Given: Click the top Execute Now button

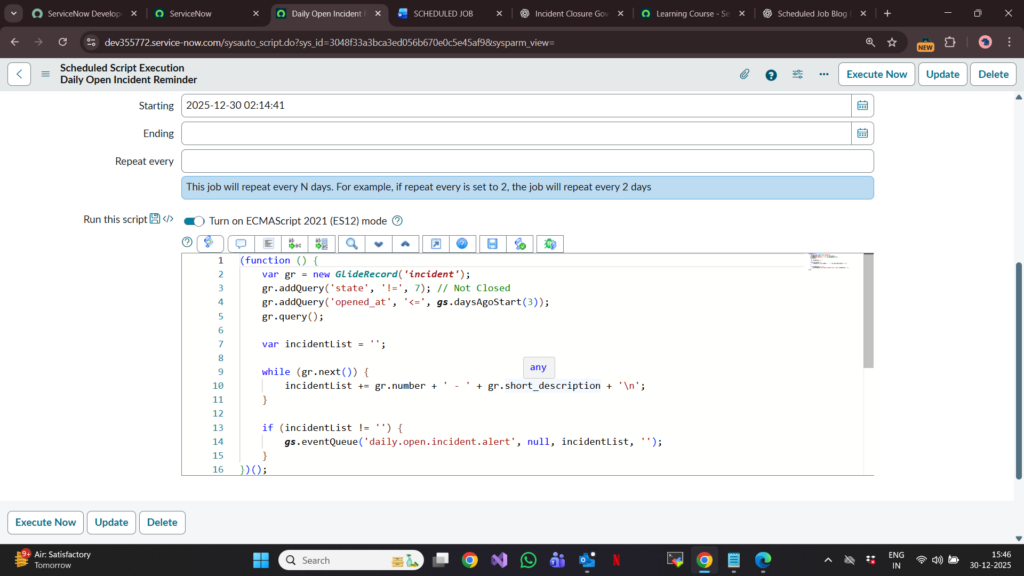Looking at the screenshot, I should 875,74.
